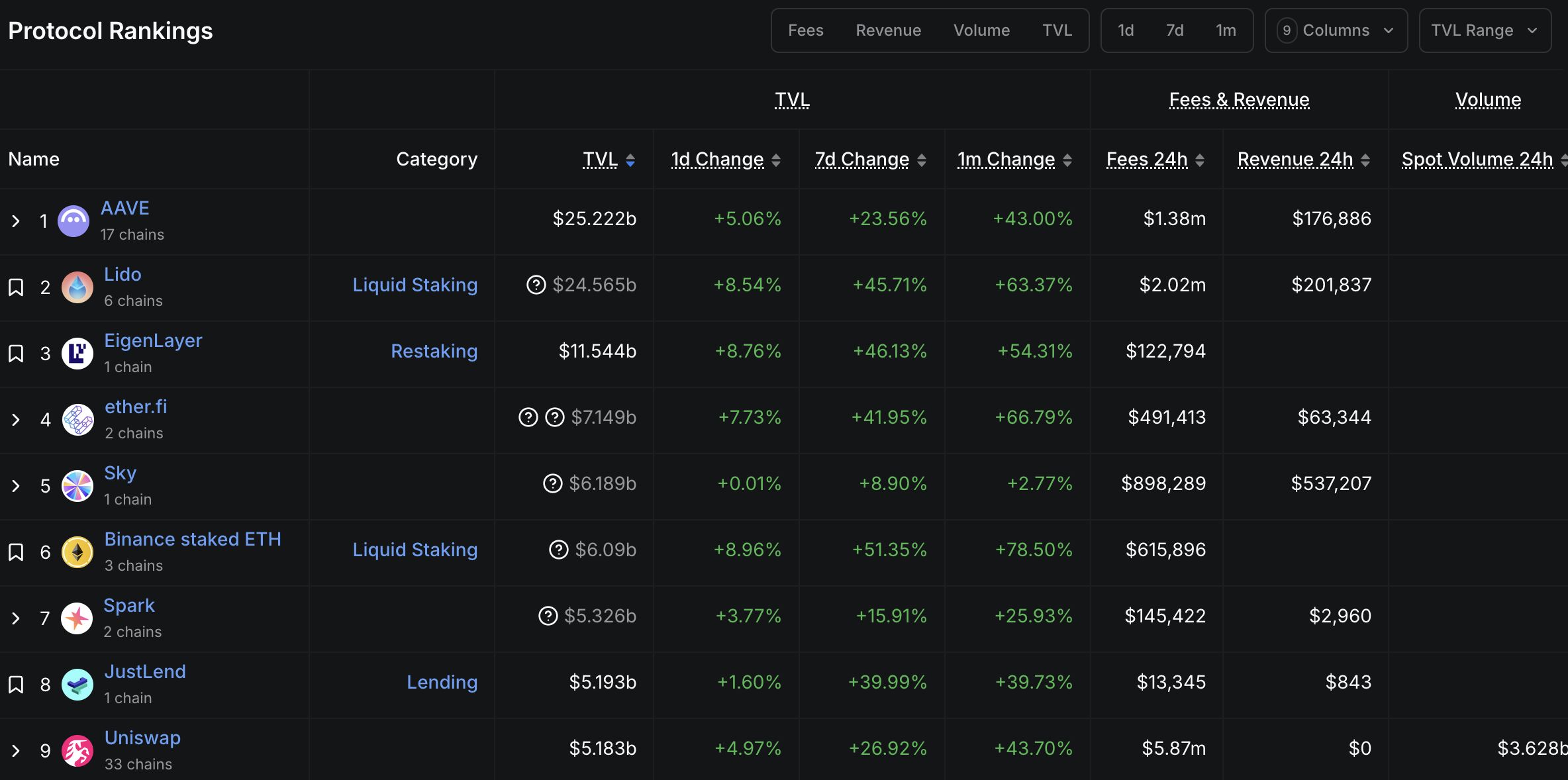
Task: Click the AAVE protocol logo
Action: tap(73, 221)
